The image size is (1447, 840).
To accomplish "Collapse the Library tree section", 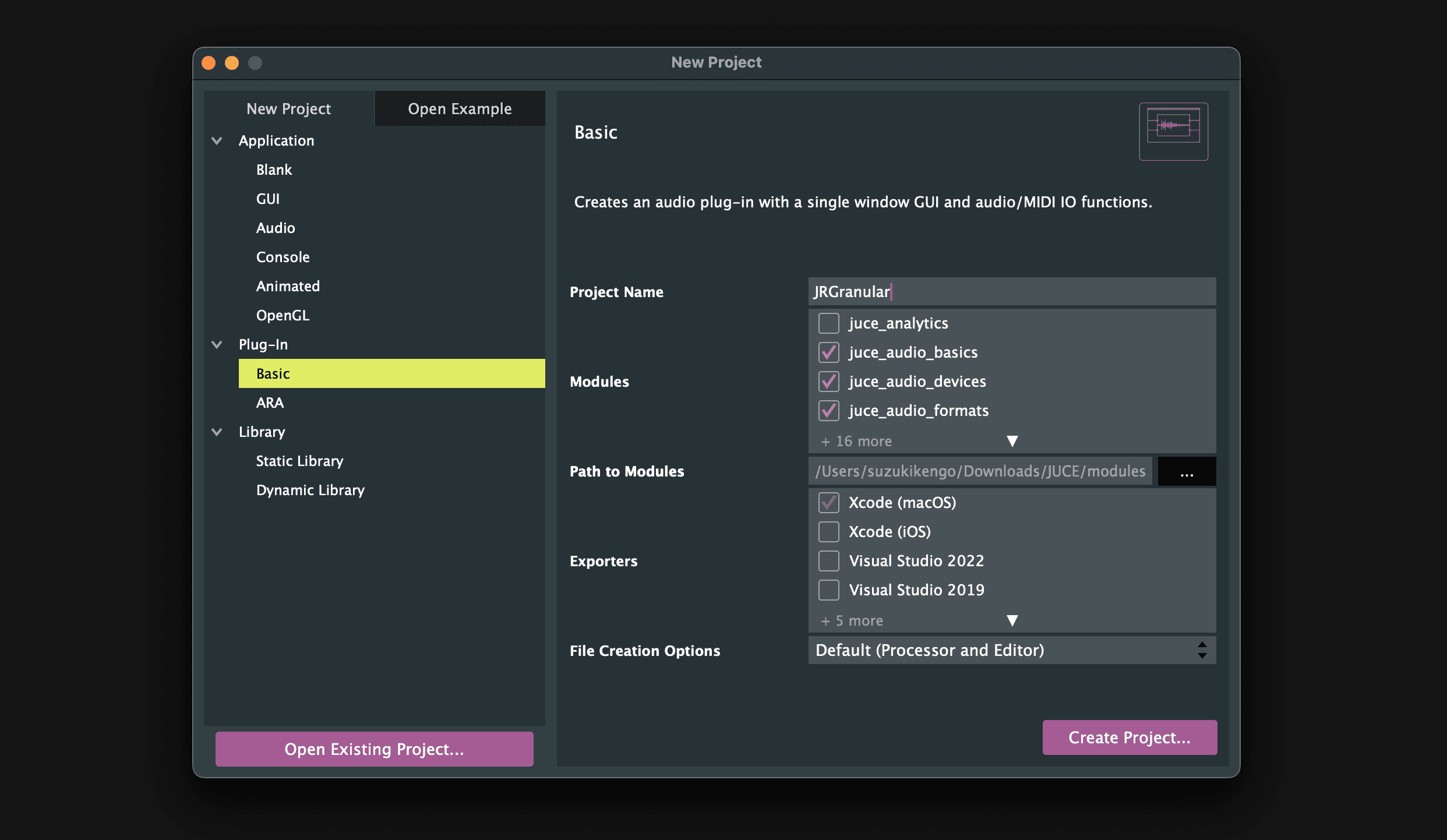I will coord(217,432).
